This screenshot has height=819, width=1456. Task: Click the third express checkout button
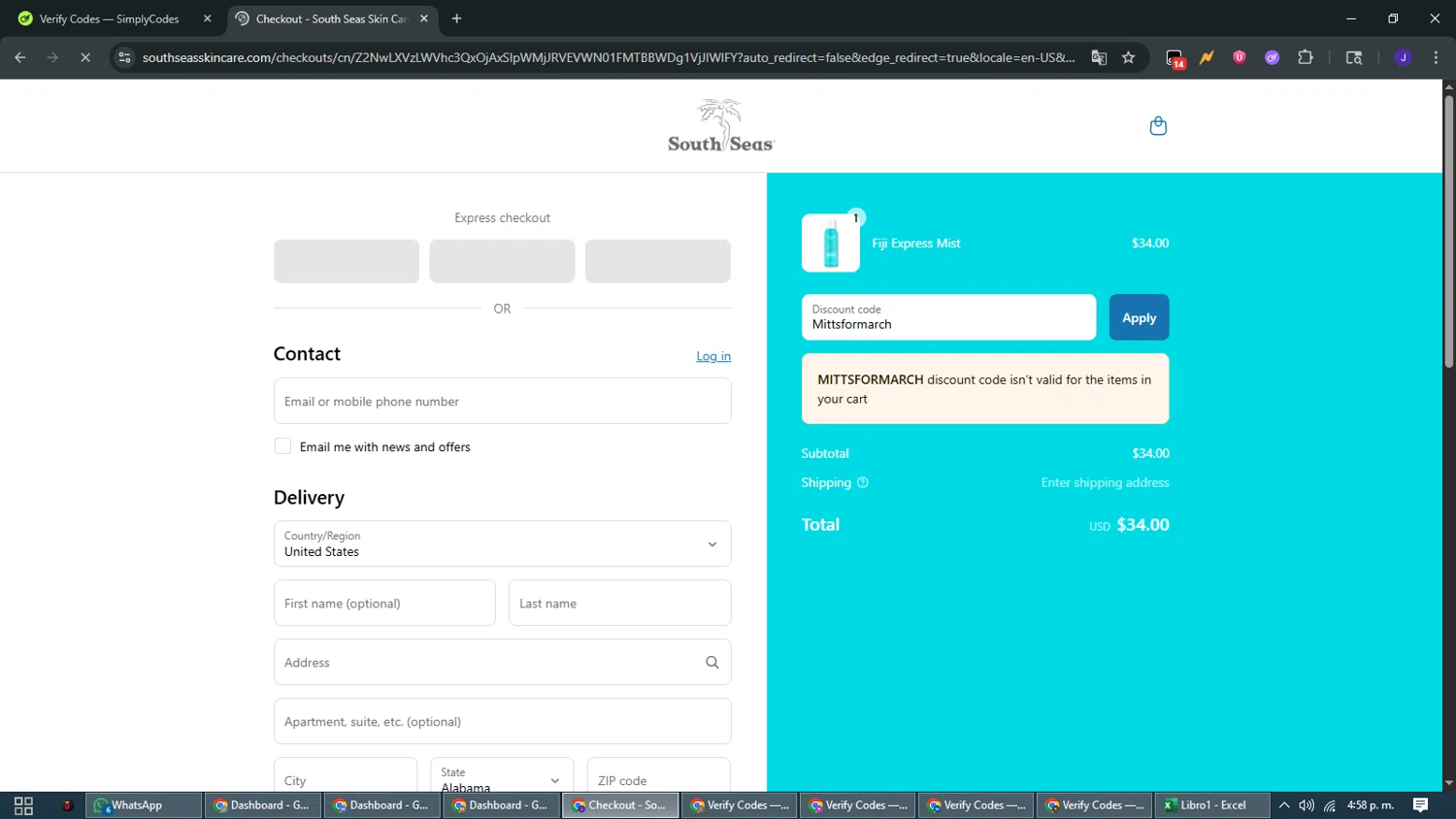pos(657,261)
